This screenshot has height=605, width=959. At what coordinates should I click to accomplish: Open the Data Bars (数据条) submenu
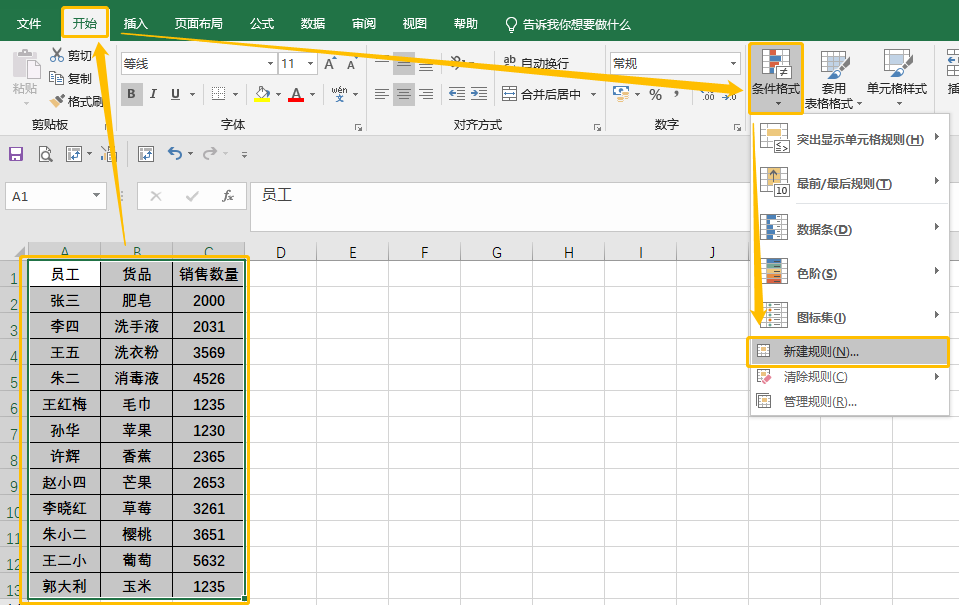[x=849, y=229]
